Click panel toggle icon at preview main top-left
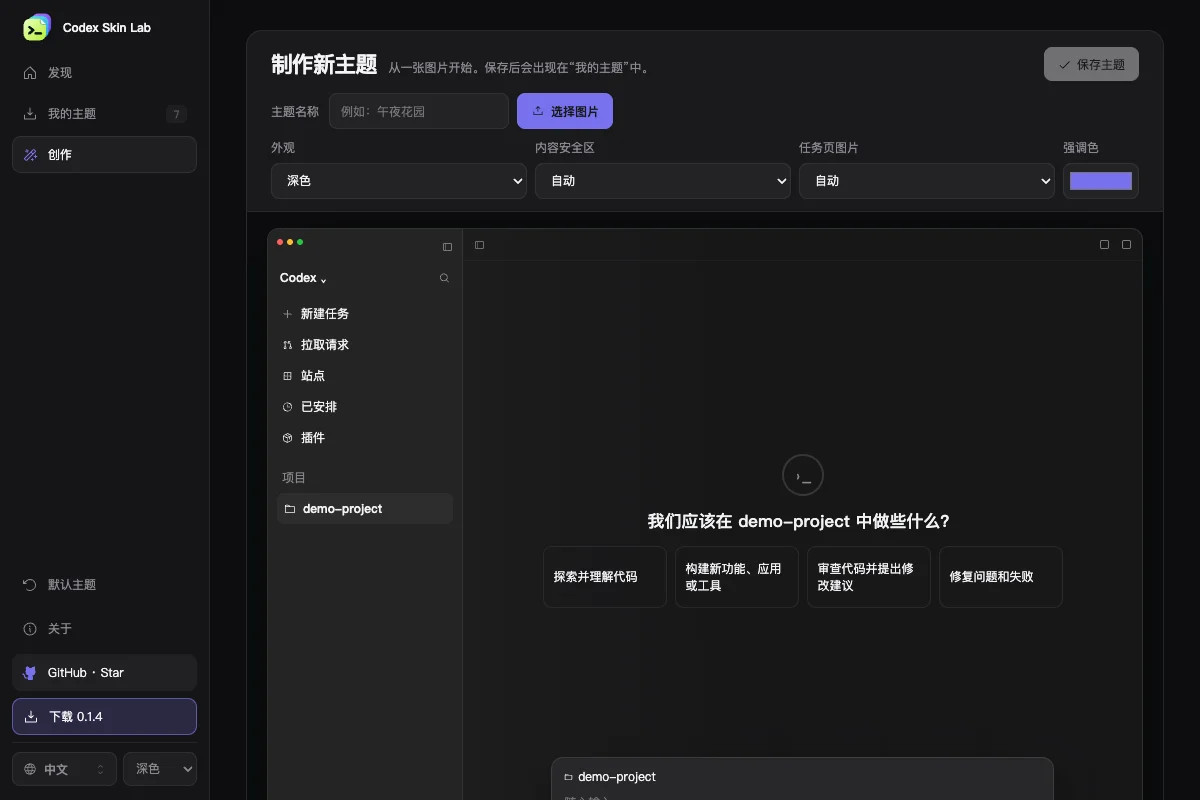 480,245
